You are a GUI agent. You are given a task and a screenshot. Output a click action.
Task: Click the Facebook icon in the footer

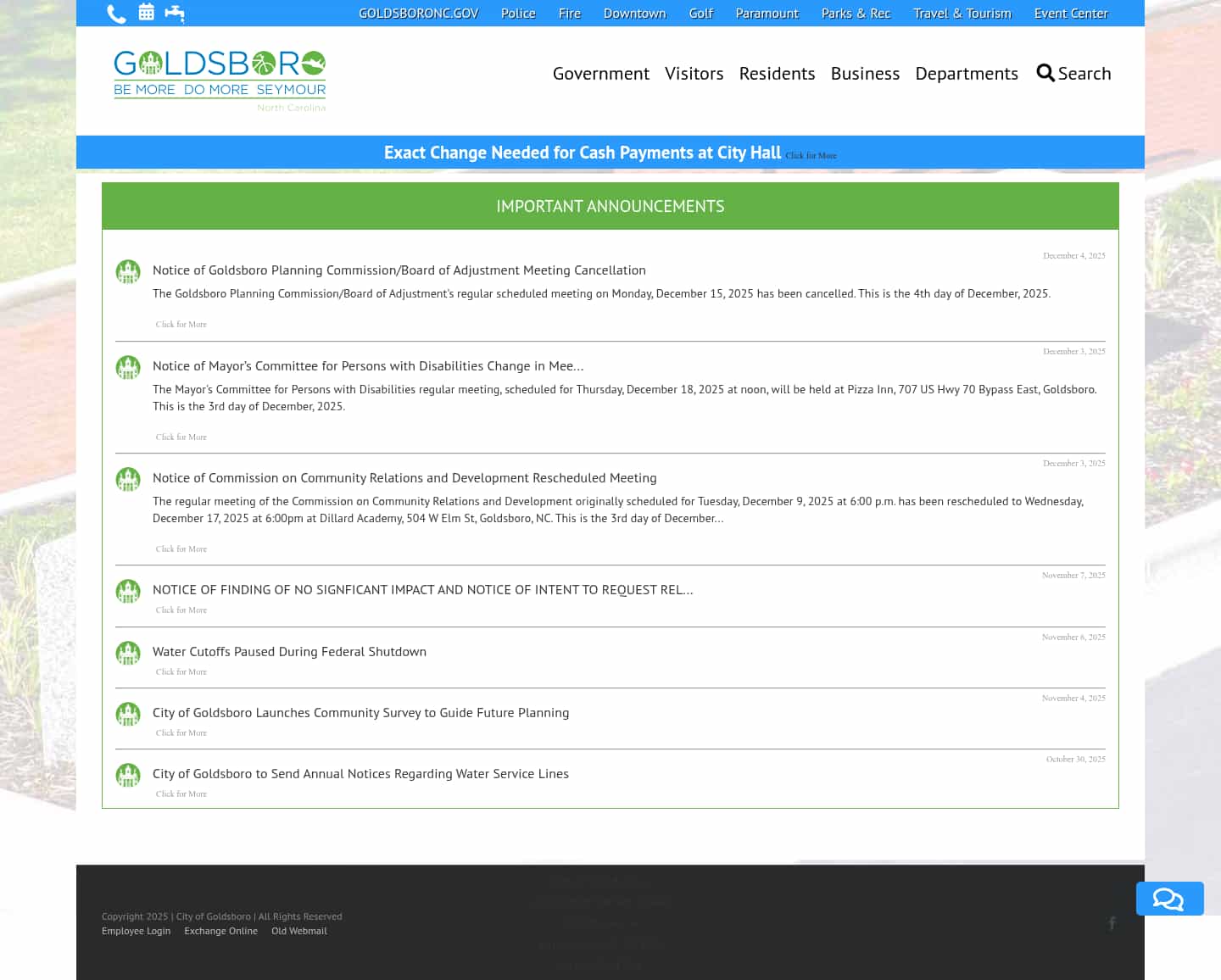(x=1112, y=923)
